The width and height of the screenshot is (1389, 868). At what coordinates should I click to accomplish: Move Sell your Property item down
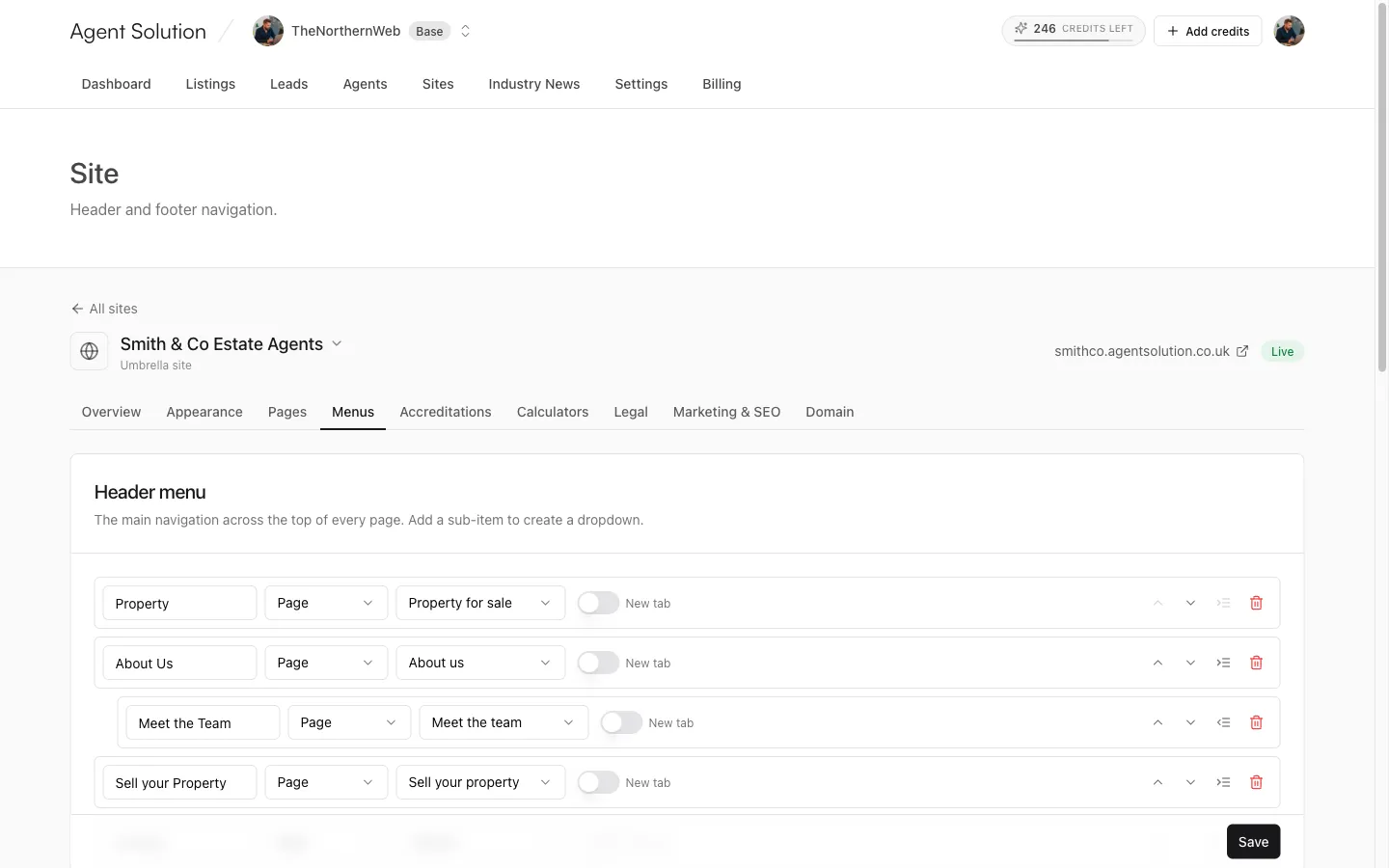pos(1190,782)
